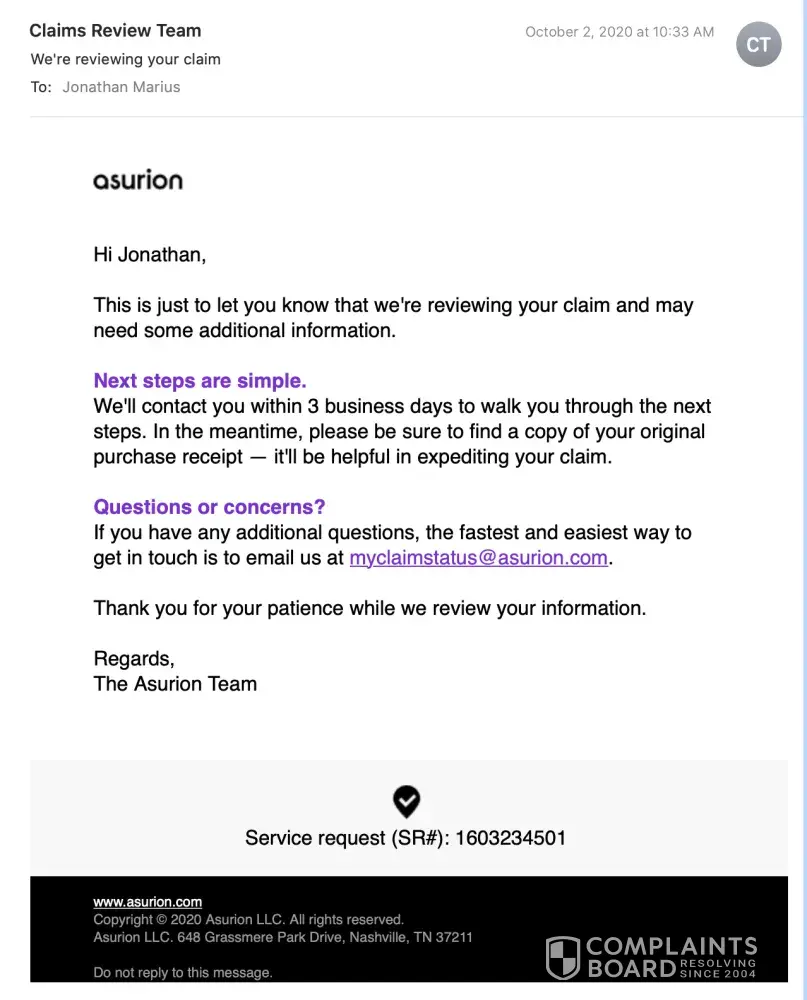This screenshot has width=807, height=1000.
Task: Click the CT sender avatar
Action: [758, 45]
